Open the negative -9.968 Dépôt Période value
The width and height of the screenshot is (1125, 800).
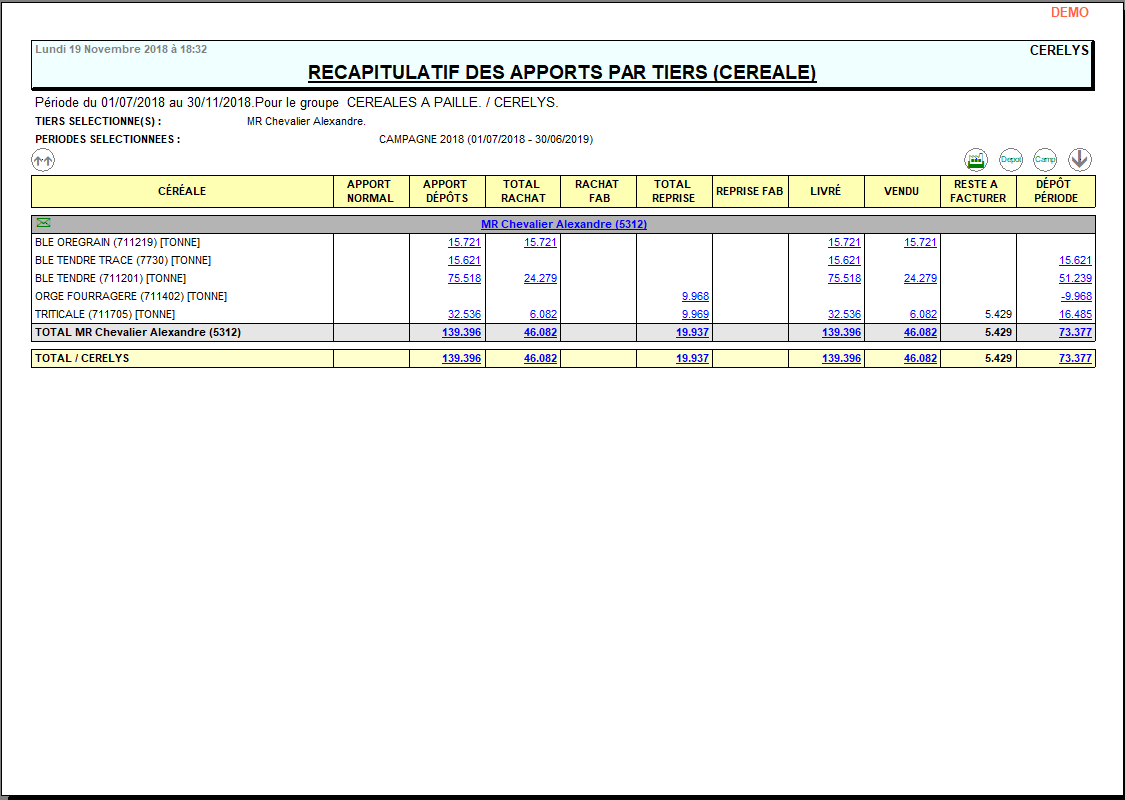[1076, 297]
